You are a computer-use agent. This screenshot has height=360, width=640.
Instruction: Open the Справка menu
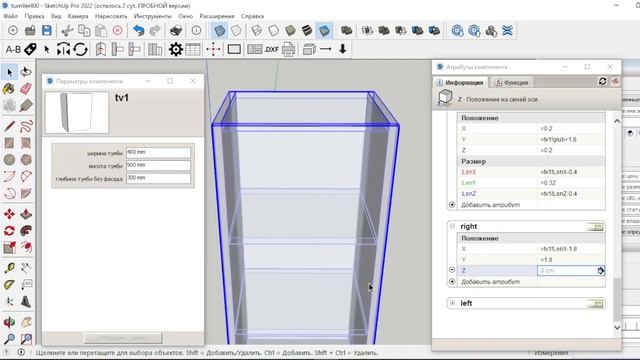pos(252,16)
